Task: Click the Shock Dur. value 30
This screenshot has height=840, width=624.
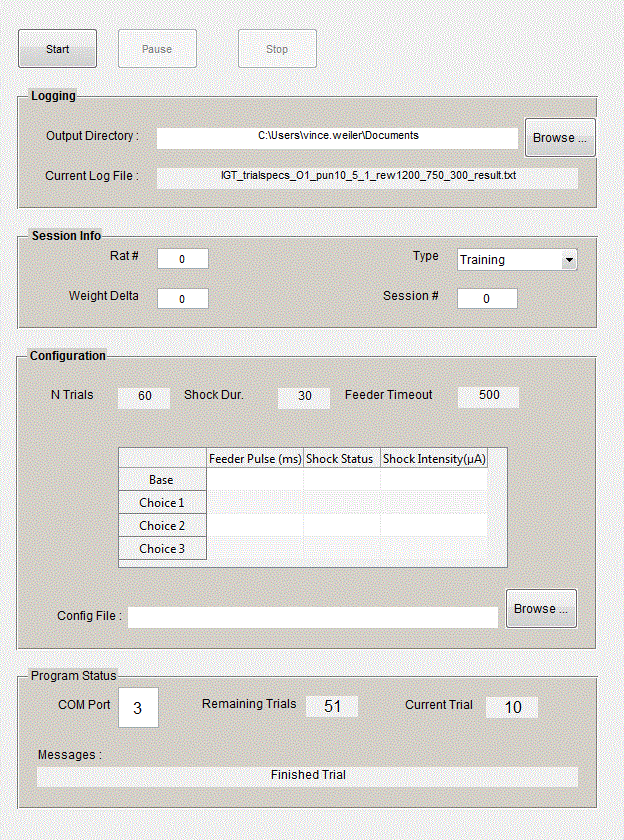Action: pos(304,398)
